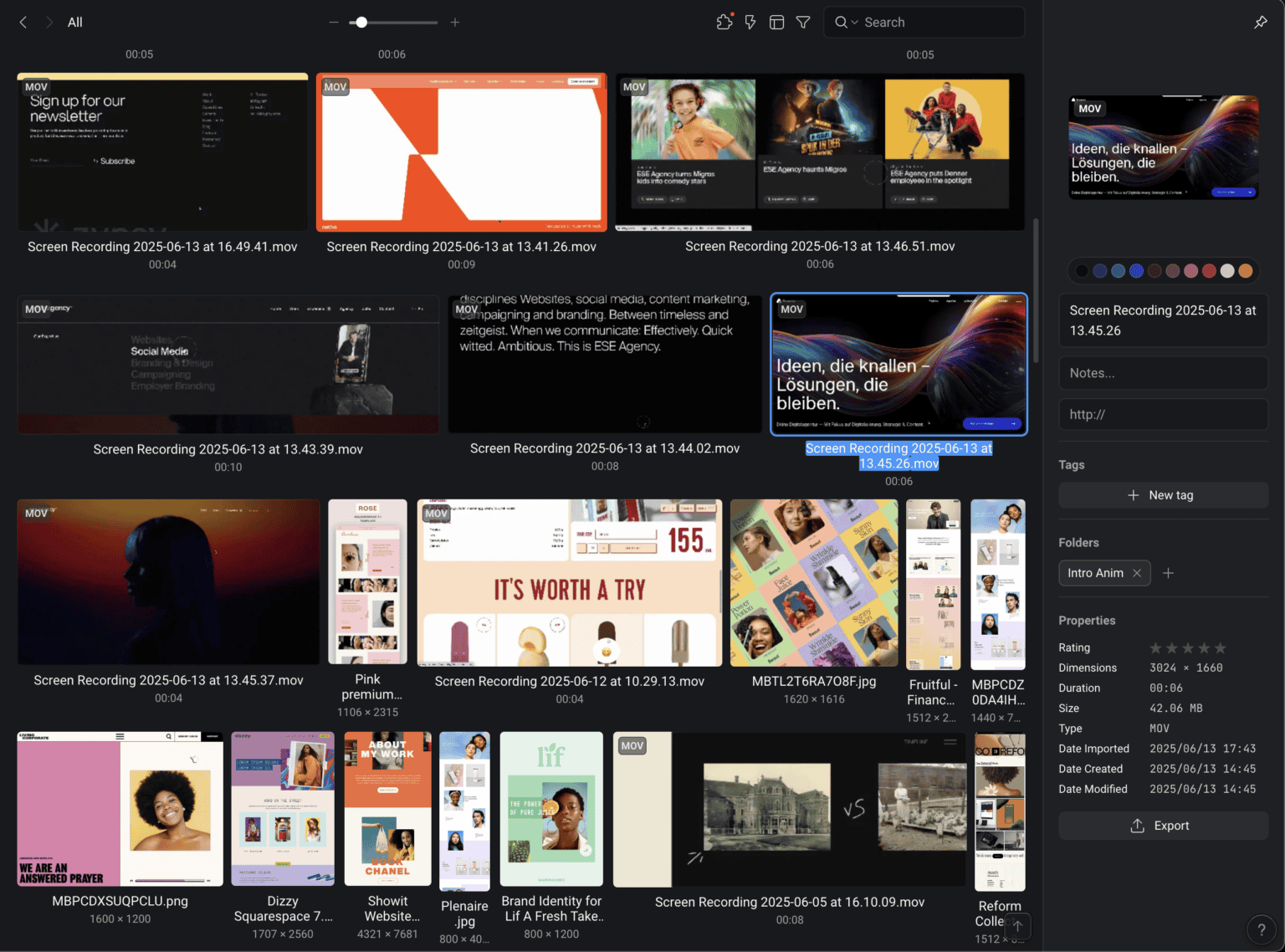Viewport: 1285px width, 952px height.
Task: Click the plus icon to enlarge thumbnails
Action: coord(455,23)
